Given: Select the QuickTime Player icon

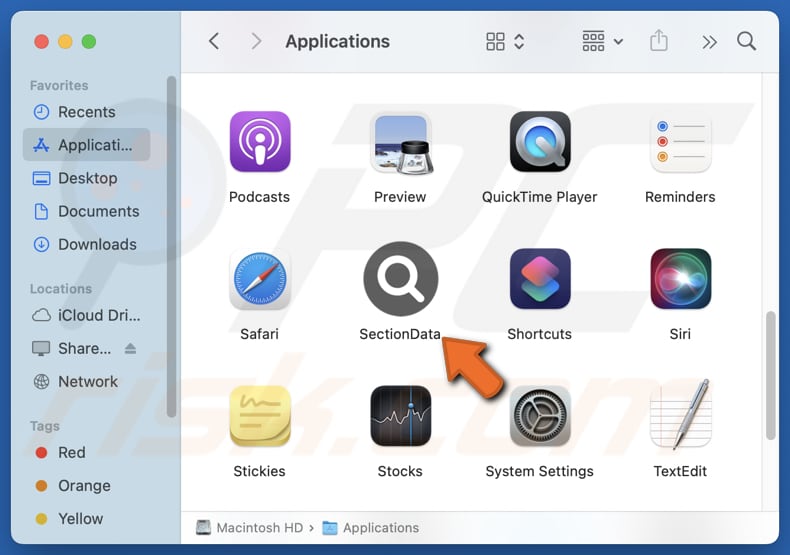Looking at the screenshot, I should click(x=540, y=142).
